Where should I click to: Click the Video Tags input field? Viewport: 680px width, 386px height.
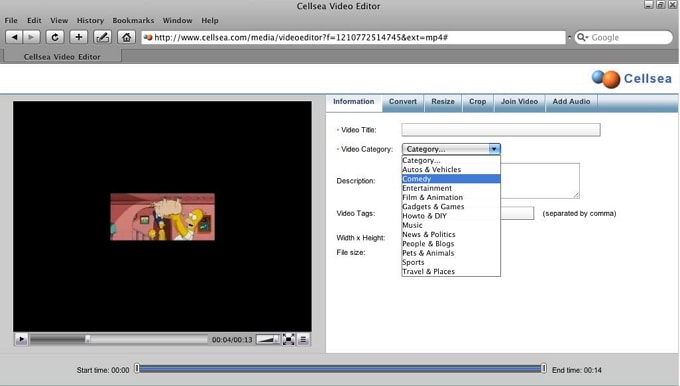tap(517, 213)
